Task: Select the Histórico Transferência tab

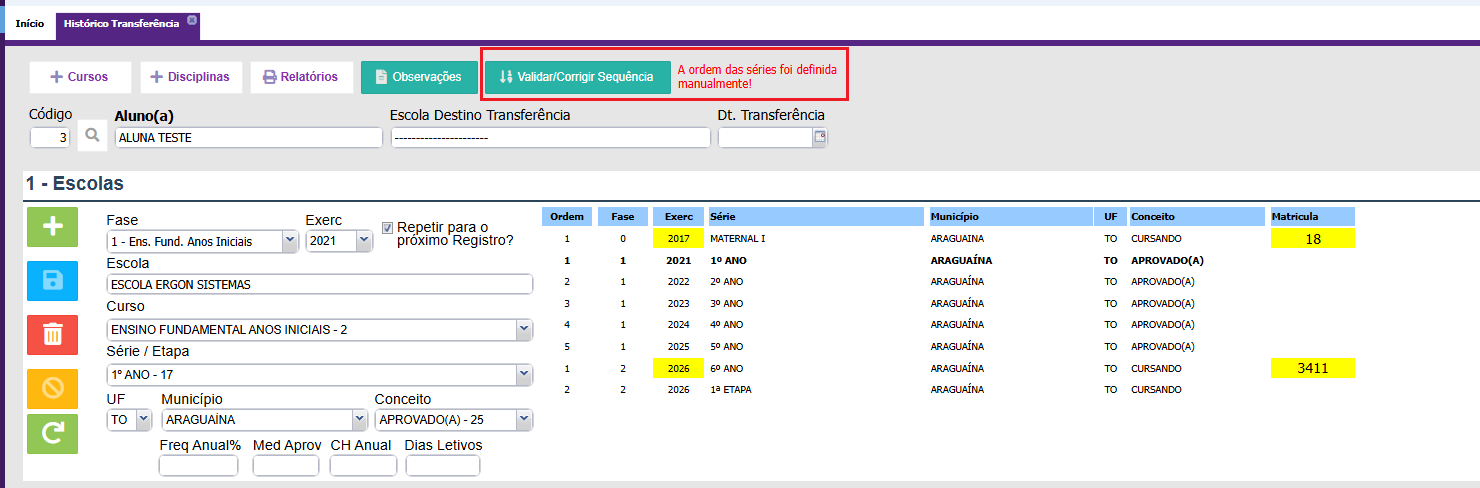Action: click(121, 23)
